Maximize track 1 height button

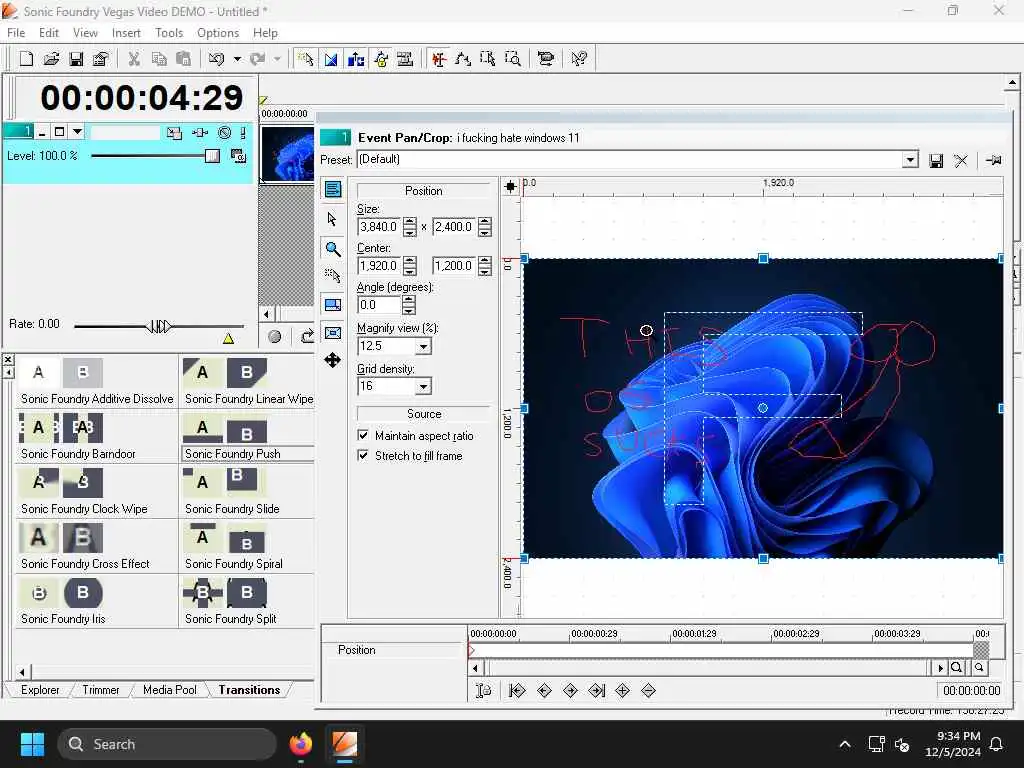(x=59, y=132)
